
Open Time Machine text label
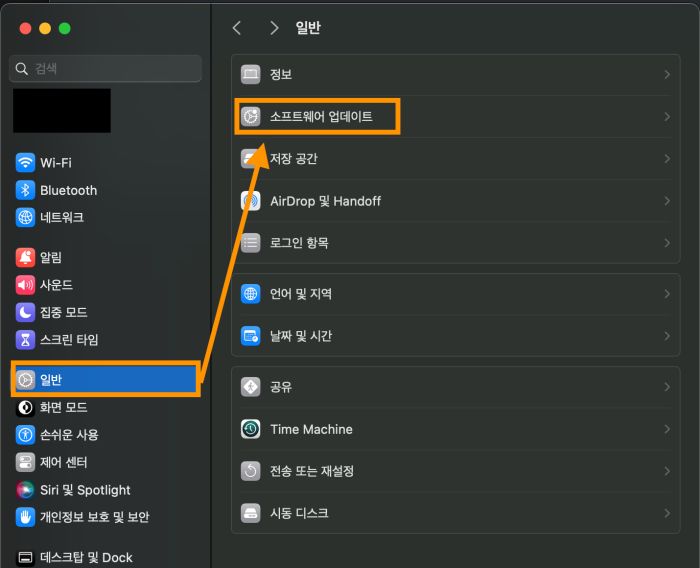[311, 429]
